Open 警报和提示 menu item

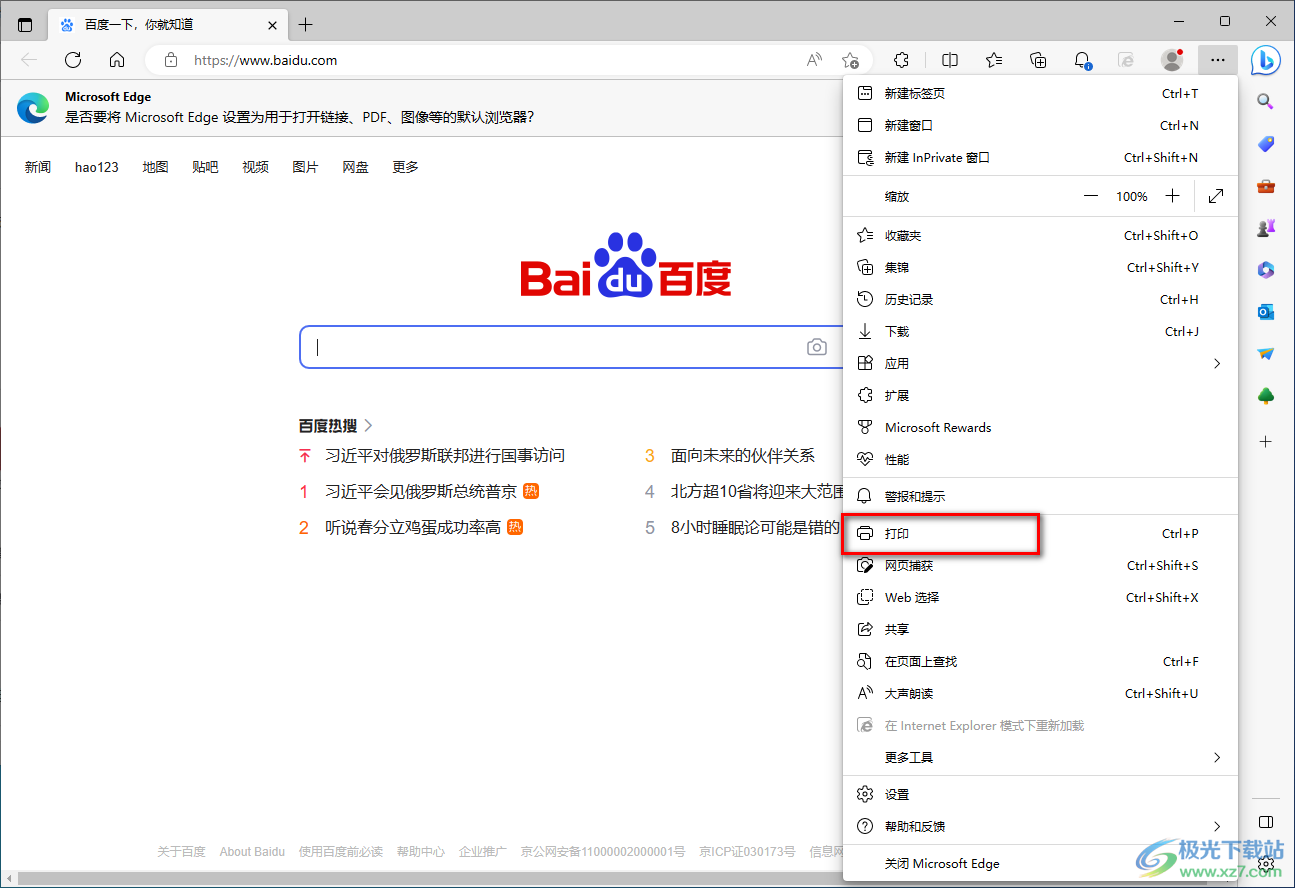(1040, 496)
